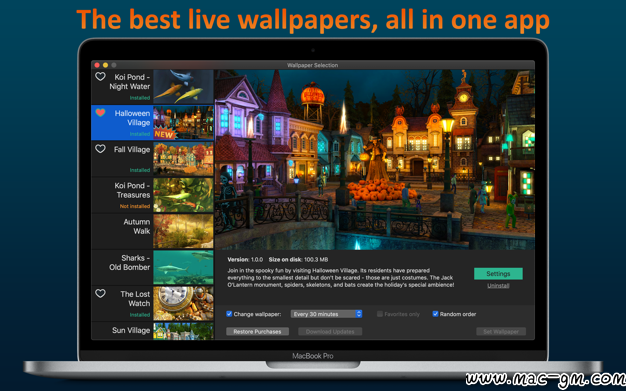Pick the Sun Village wallpaper in list
This screenshot has width=626, height=391.
point(153,331)
